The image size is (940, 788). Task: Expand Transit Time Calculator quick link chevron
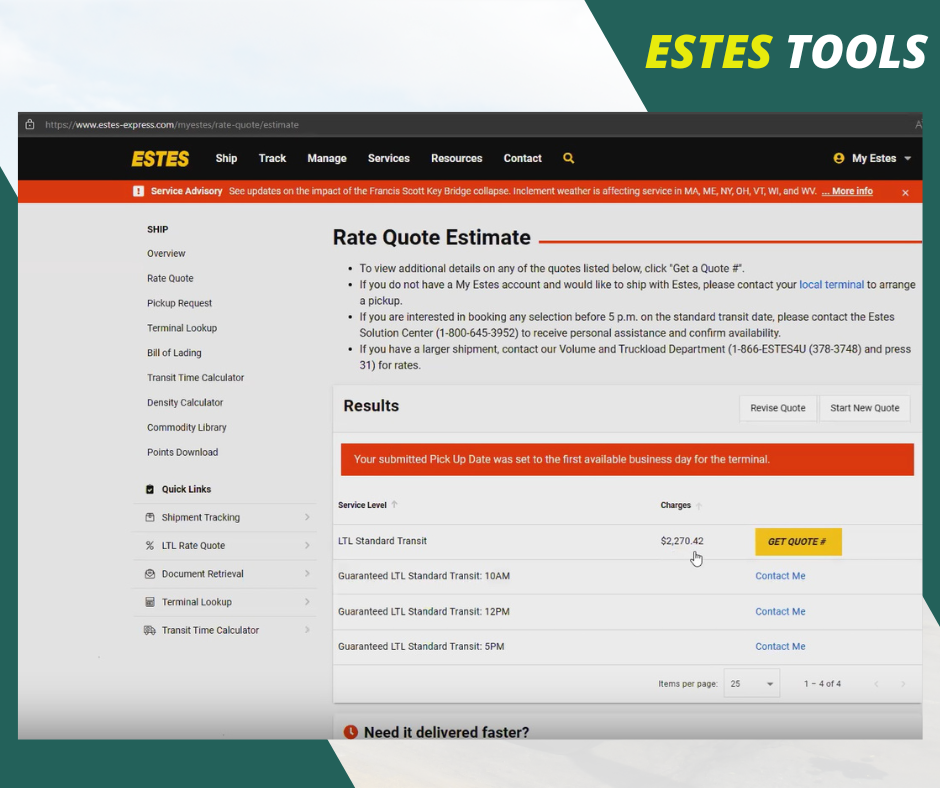tap(307, 630)
